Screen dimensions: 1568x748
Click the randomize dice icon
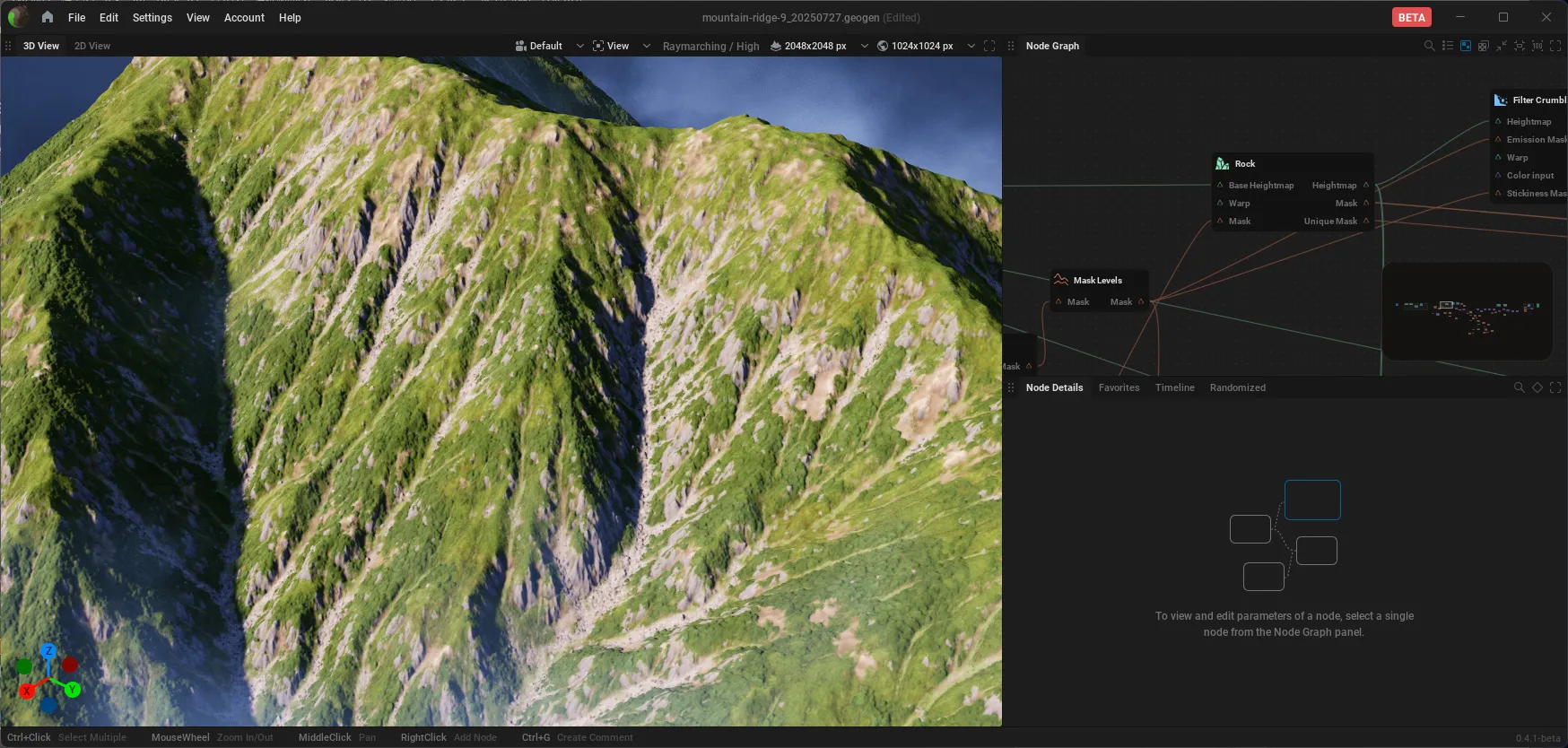1483,46
